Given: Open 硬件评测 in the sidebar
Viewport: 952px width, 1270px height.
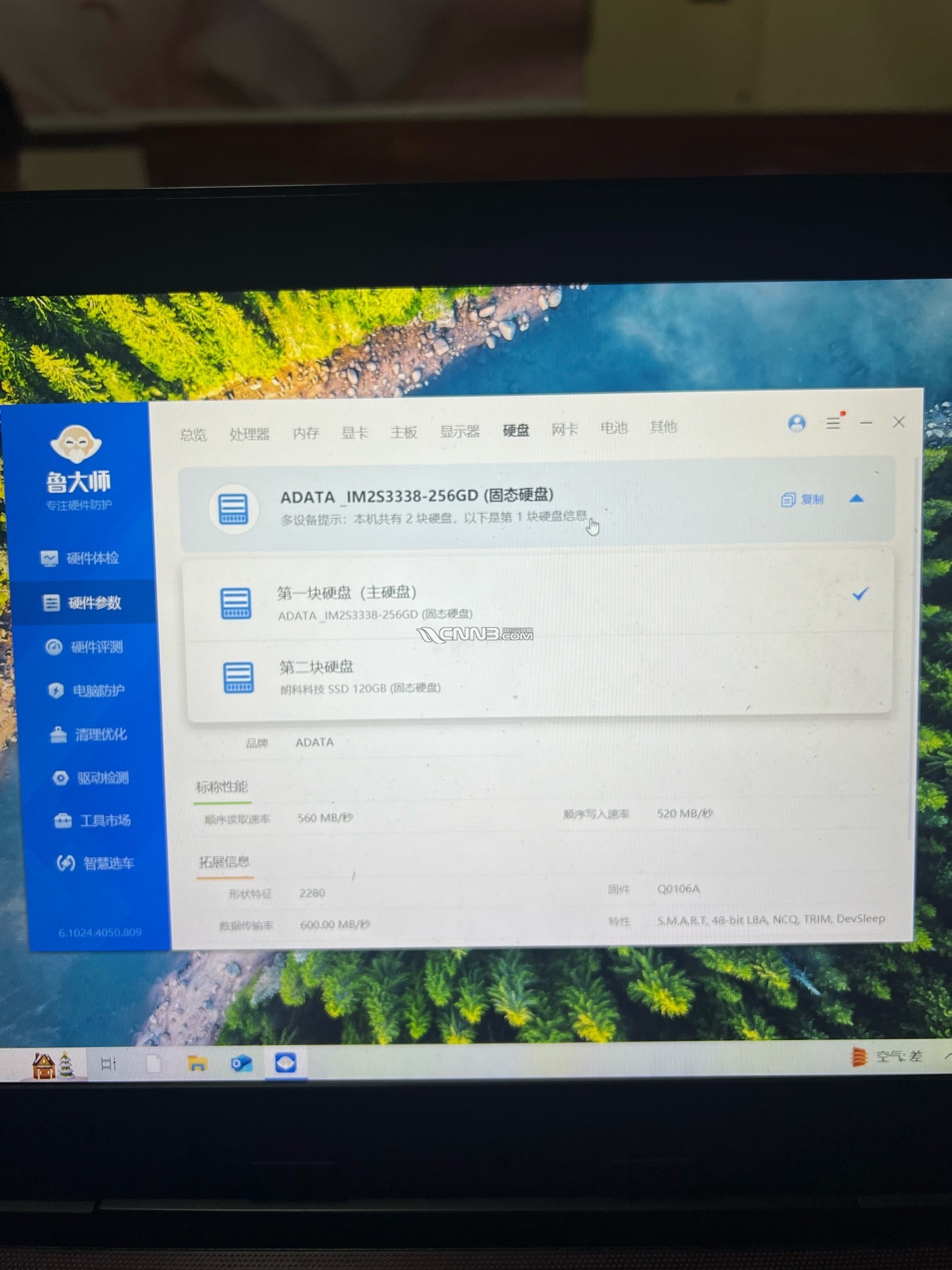Looking at the screenshot, I should [84, 647].
